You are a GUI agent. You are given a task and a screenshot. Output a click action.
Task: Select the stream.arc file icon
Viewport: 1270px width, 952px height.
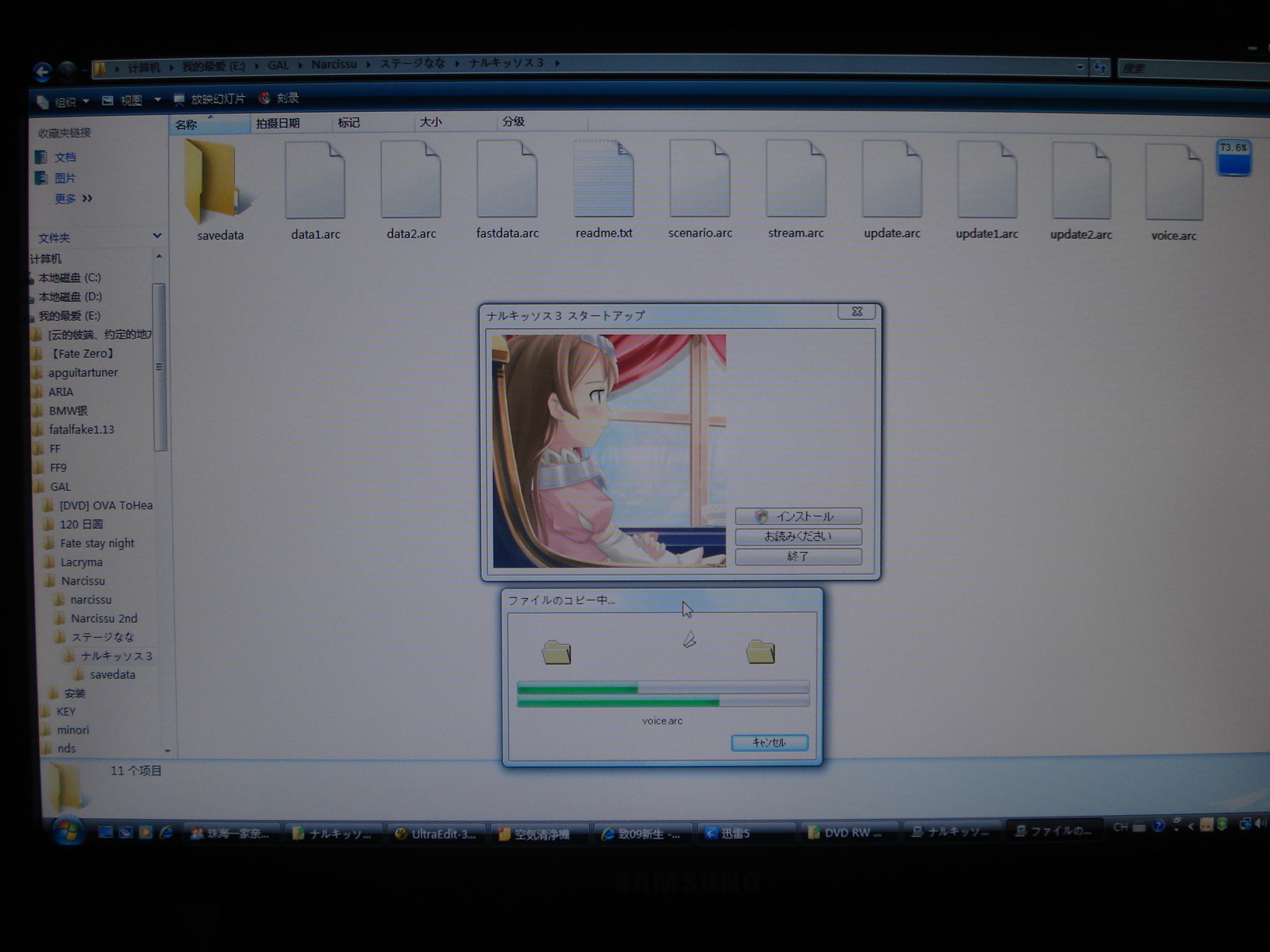[x=795, y=180]
